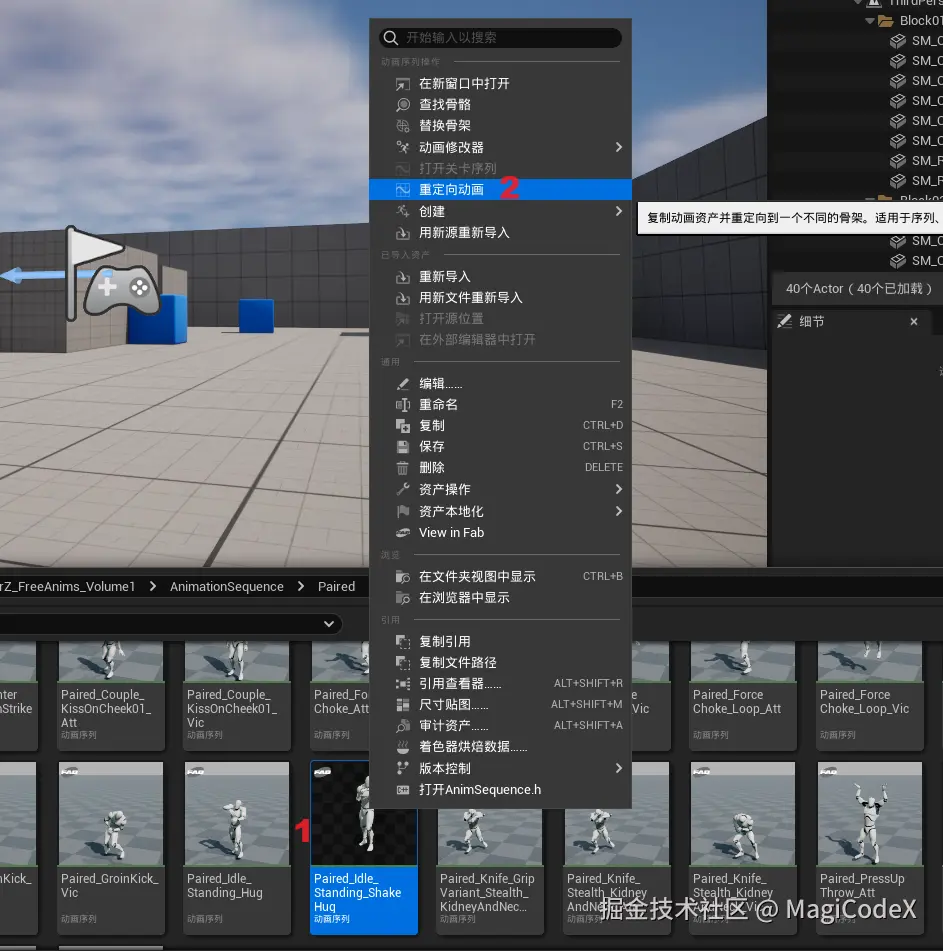Collapse the Block01 folder in outliner
Viewport: 943px width, 951px height.
coord(870,21)
